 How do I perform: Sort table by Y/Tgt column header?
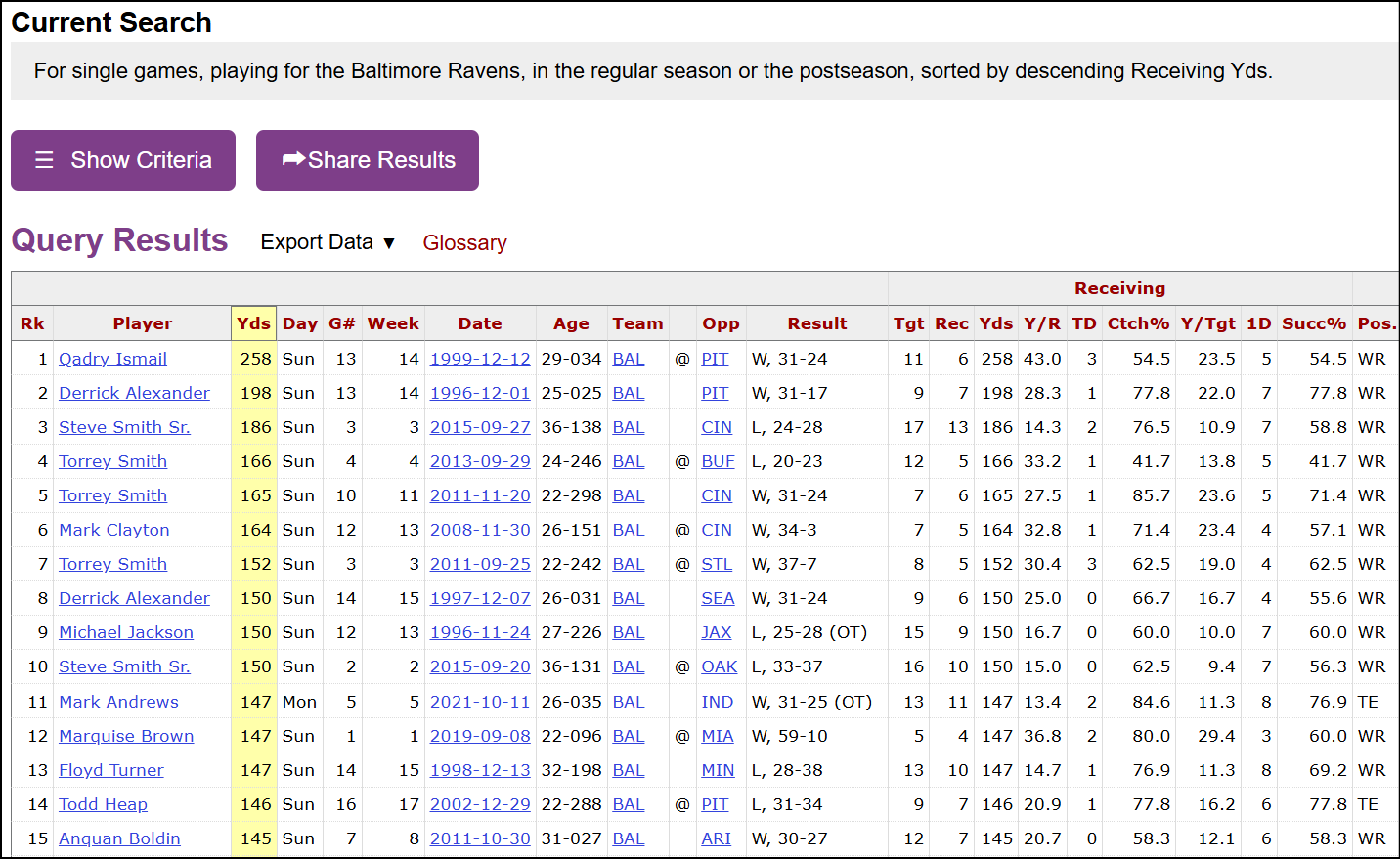1207,323
